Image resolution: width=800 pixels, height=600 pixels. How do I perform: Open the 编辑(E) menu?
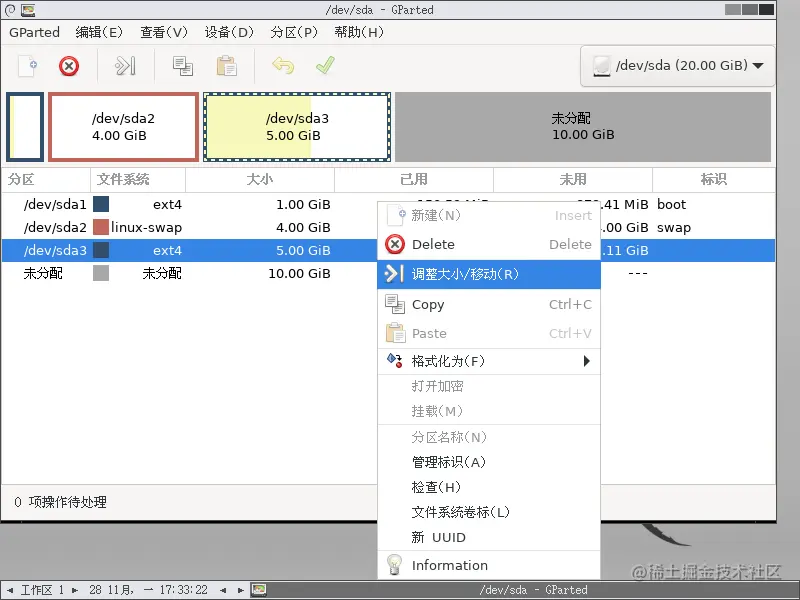point(99,32)
